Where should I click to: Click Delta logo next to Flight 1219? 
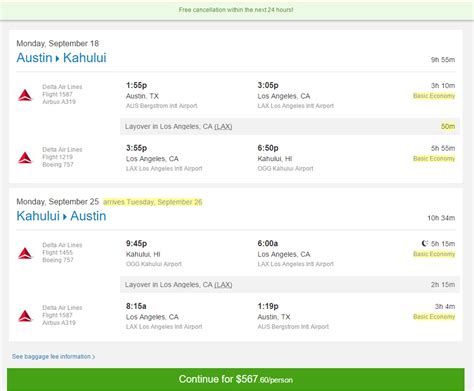(x=25, y=158)
